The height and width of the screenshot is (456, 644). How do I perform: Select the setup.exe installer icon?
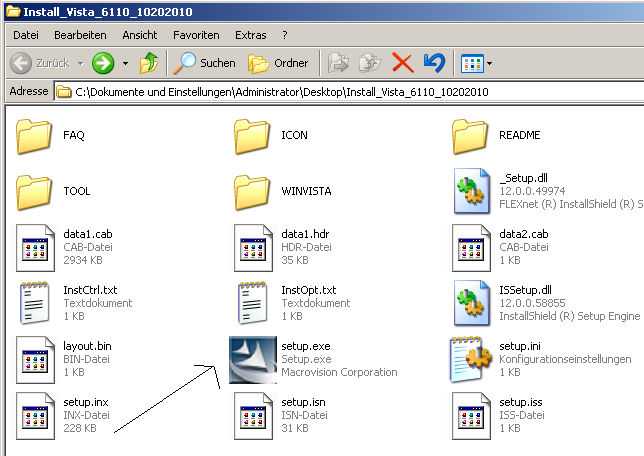pyautogui.click(x=253, y=360)
